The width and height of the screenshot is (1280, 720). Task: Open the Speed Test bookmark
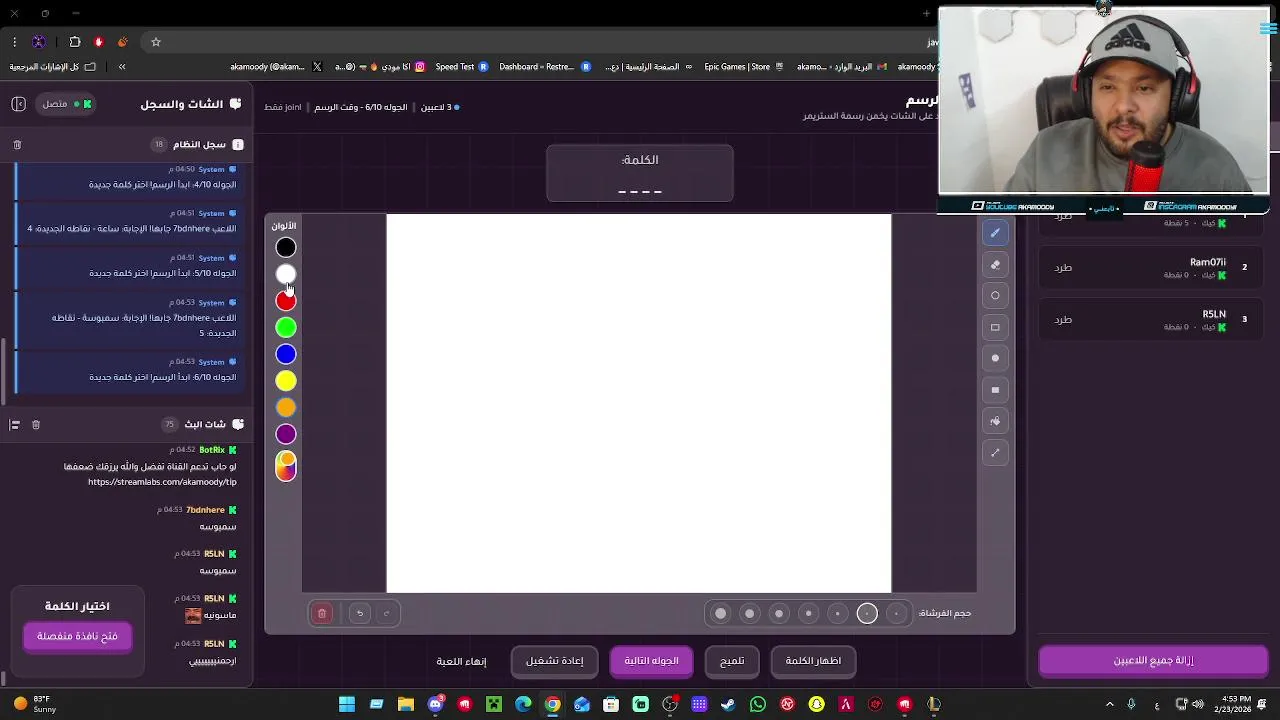(462, 67)
